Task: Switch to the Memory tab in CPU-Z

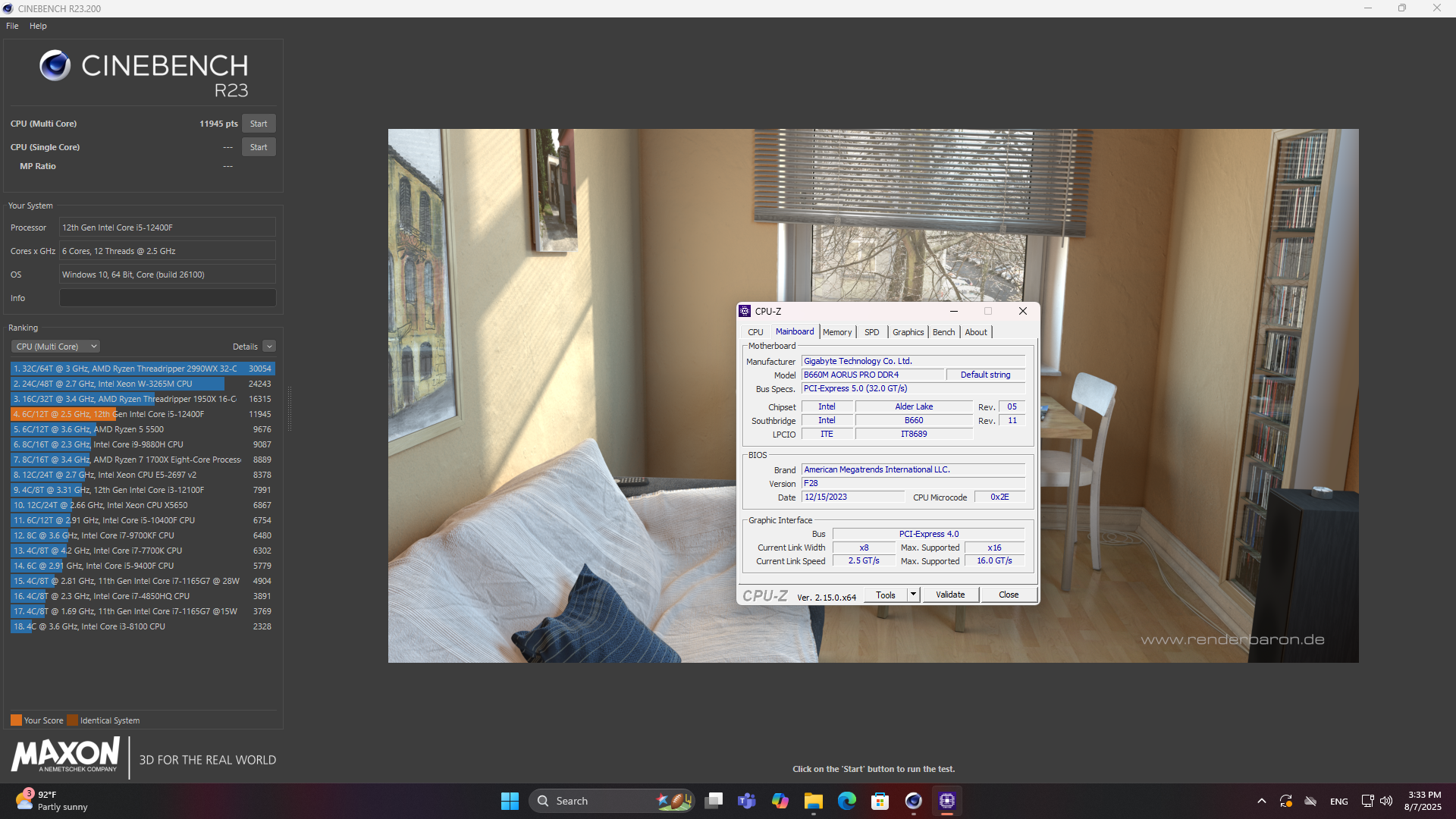Action: pyautogui.click(x=837, y=332)
